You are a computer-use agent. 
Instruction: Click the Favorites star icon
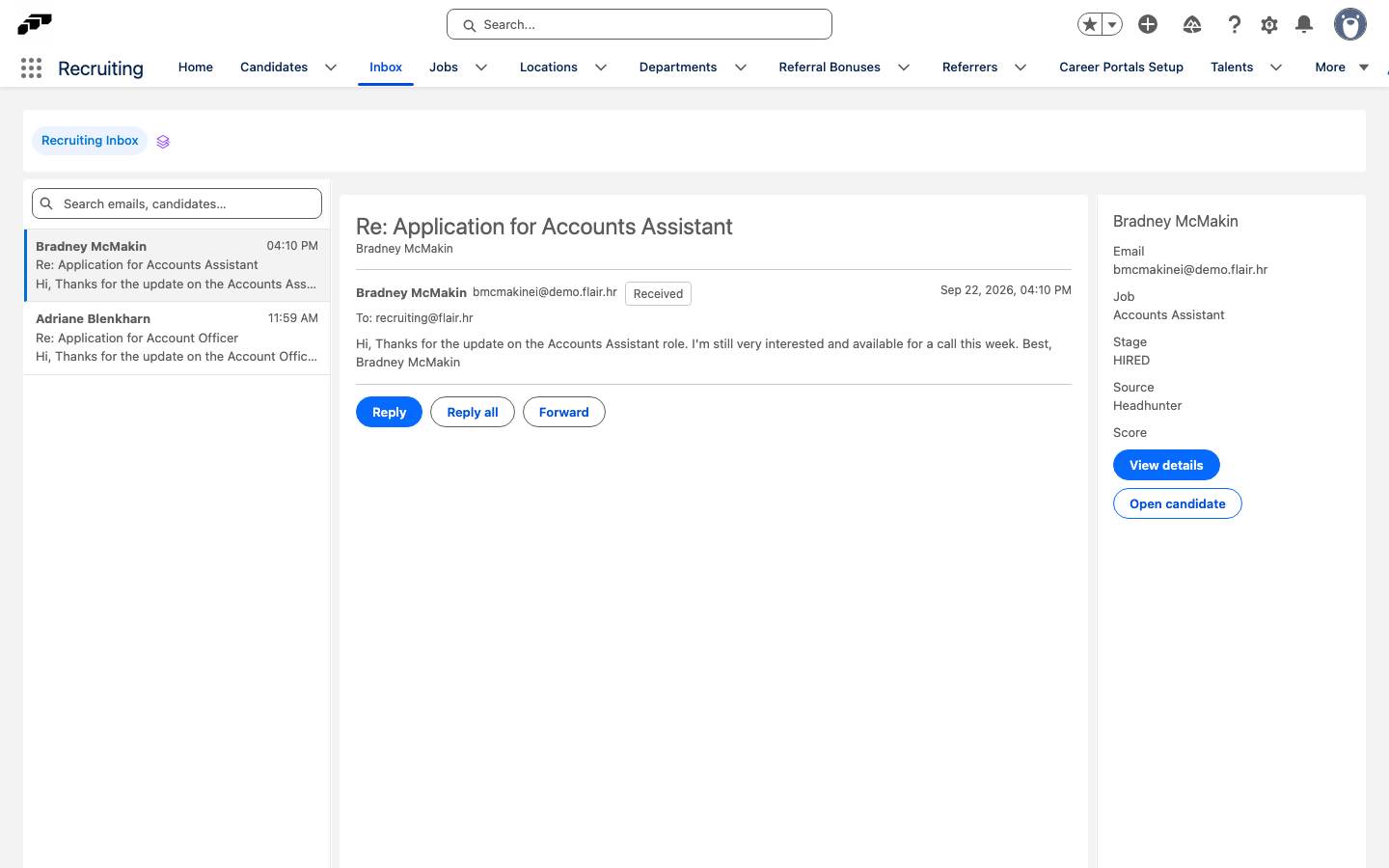[x=1090, y=24]
